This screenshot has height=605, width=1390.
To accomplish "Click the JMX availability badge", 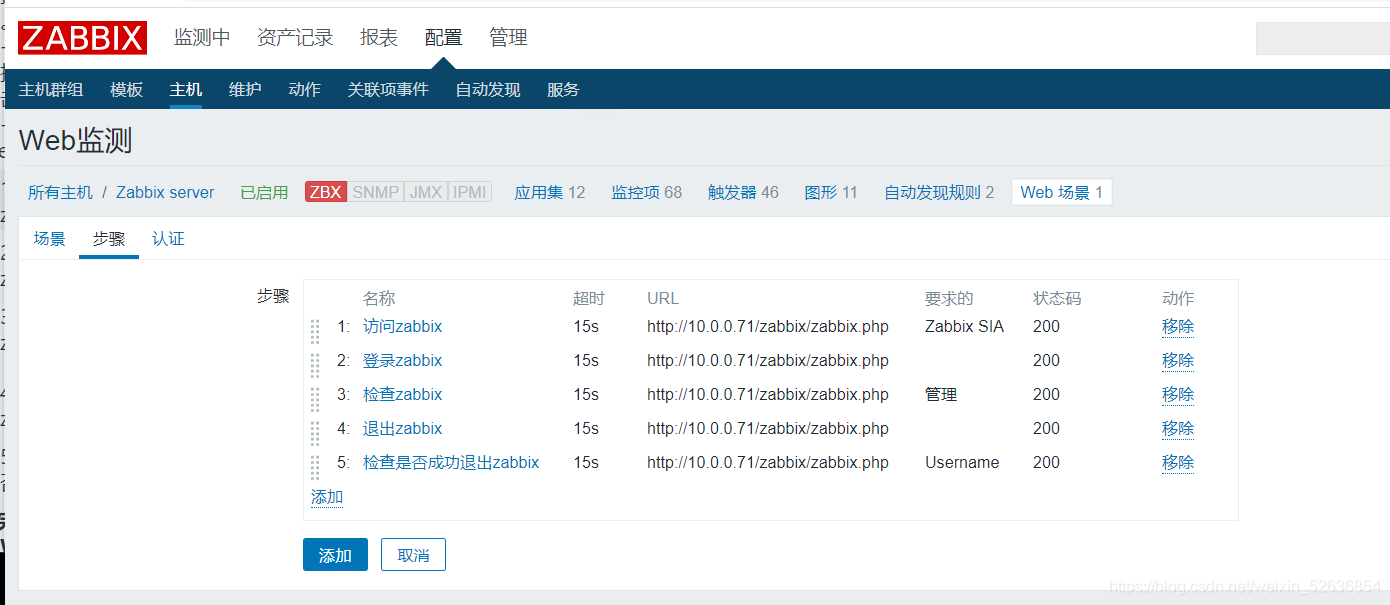I will (426, 192).
